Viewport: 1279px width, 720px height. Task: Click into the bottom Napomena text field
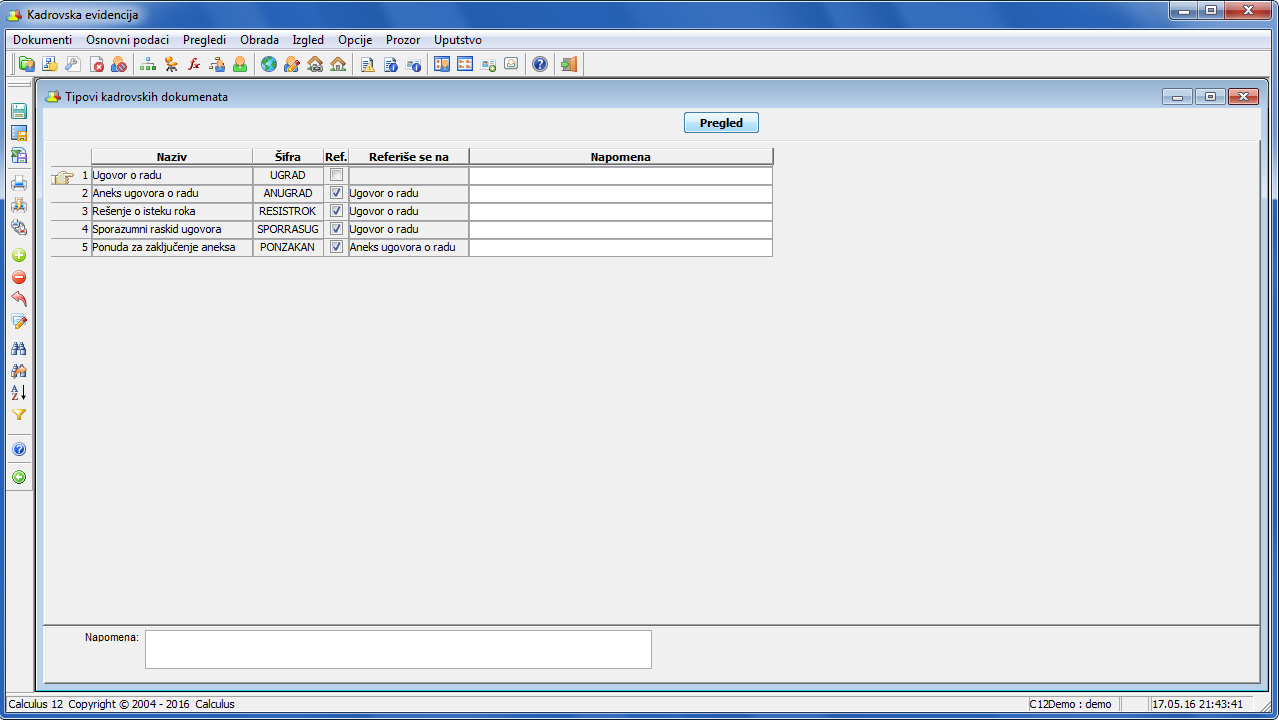(x=398, y=649)
